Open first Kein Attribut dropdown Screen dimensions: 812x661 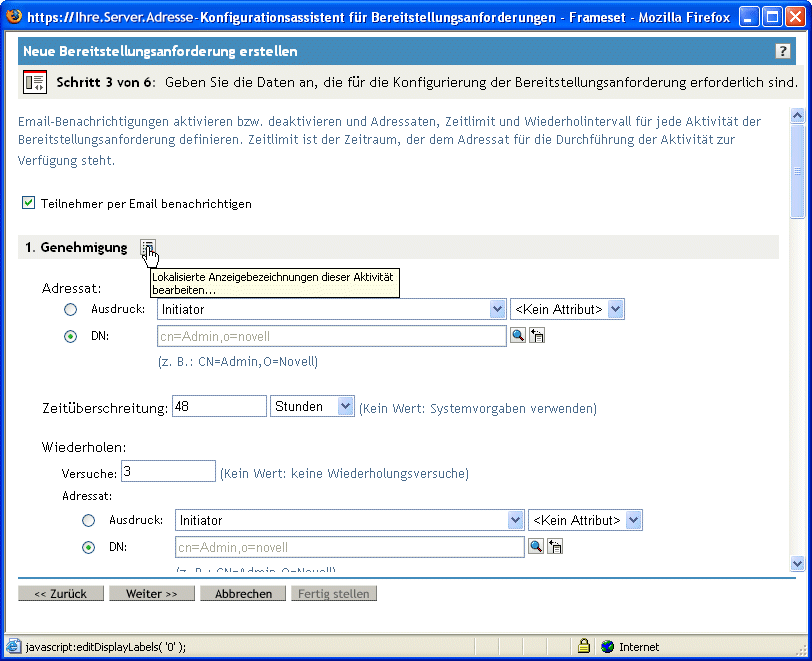(x=568, y=309)
